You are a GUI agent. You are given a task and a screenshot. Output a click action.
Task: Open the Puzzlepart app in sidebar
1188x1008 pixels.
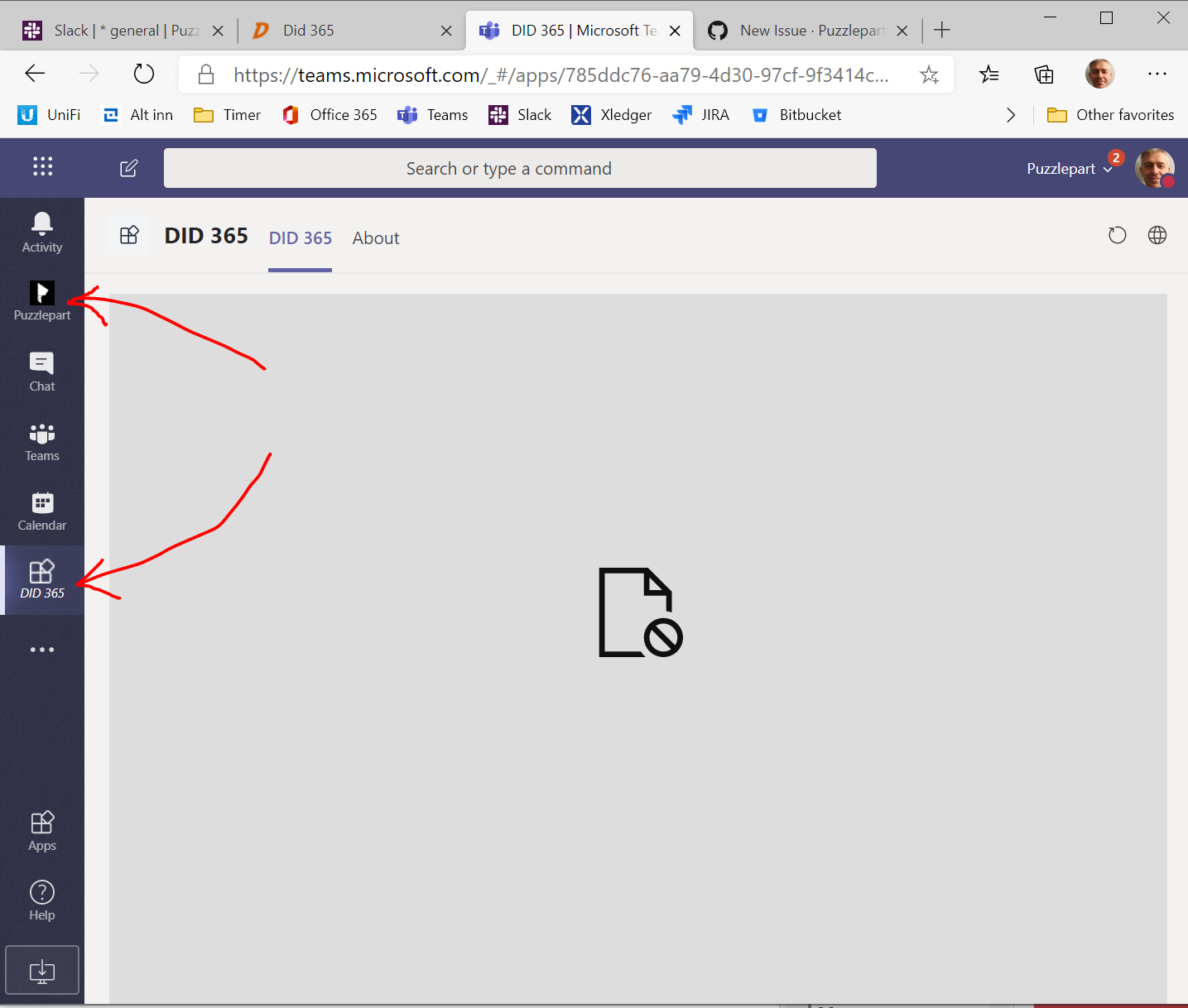pyautogui.click(x=42, y=301)
